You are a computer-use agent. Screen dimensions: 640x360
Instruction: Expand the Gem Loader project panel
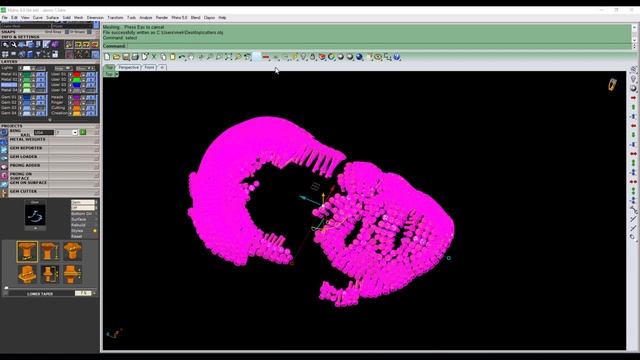pos(97,158)
